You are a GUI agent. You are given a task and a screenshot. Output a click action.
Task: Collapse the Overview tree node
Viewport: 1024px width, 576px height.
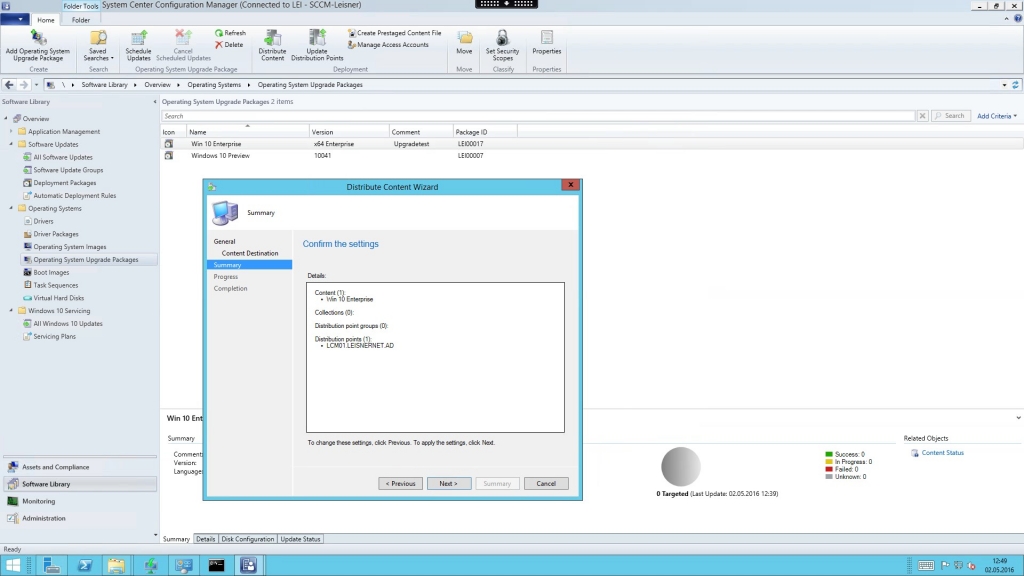[7, 118]
